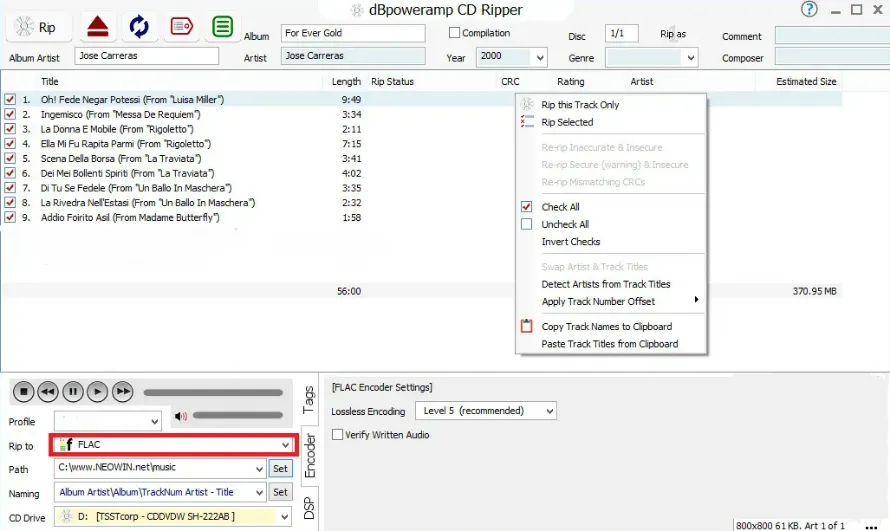Uncheck track 3 La Donna E Mobile

tap(10, 129)
